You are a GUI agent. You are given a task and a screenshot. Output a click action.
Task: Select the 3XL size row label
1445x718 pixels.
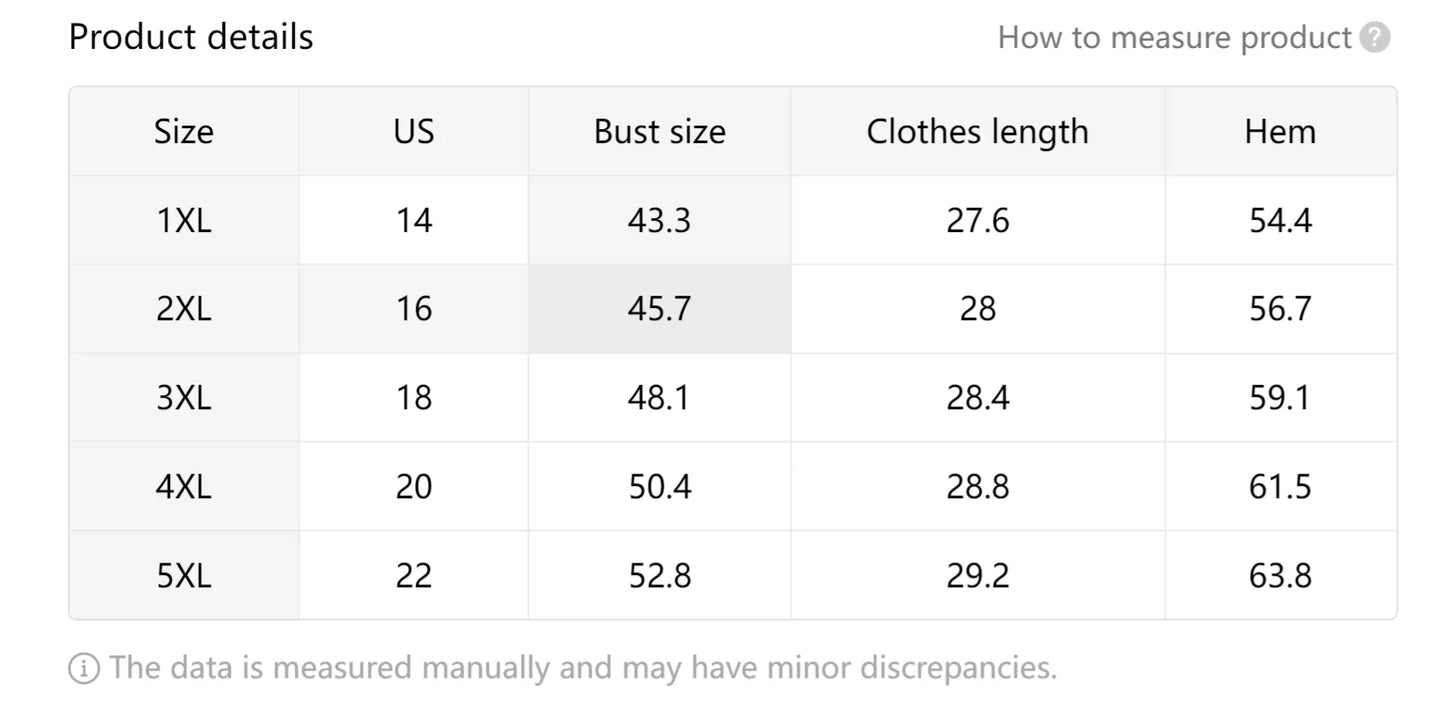[183, 397]
